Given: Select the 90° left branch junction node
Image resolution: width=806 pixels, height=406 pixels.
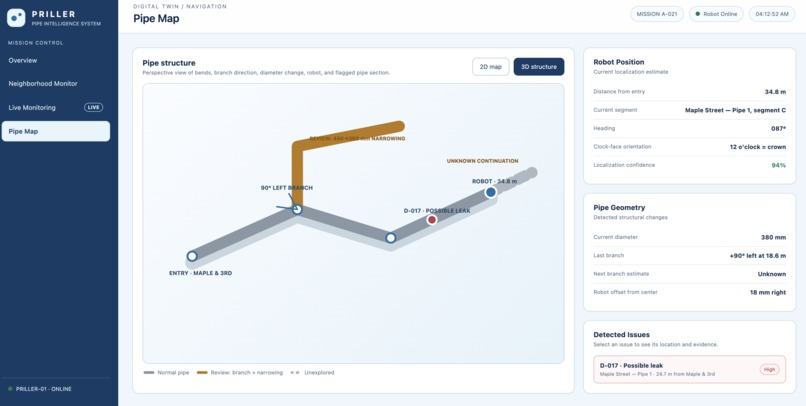Looking at the screenshot, I should (297, 209).
